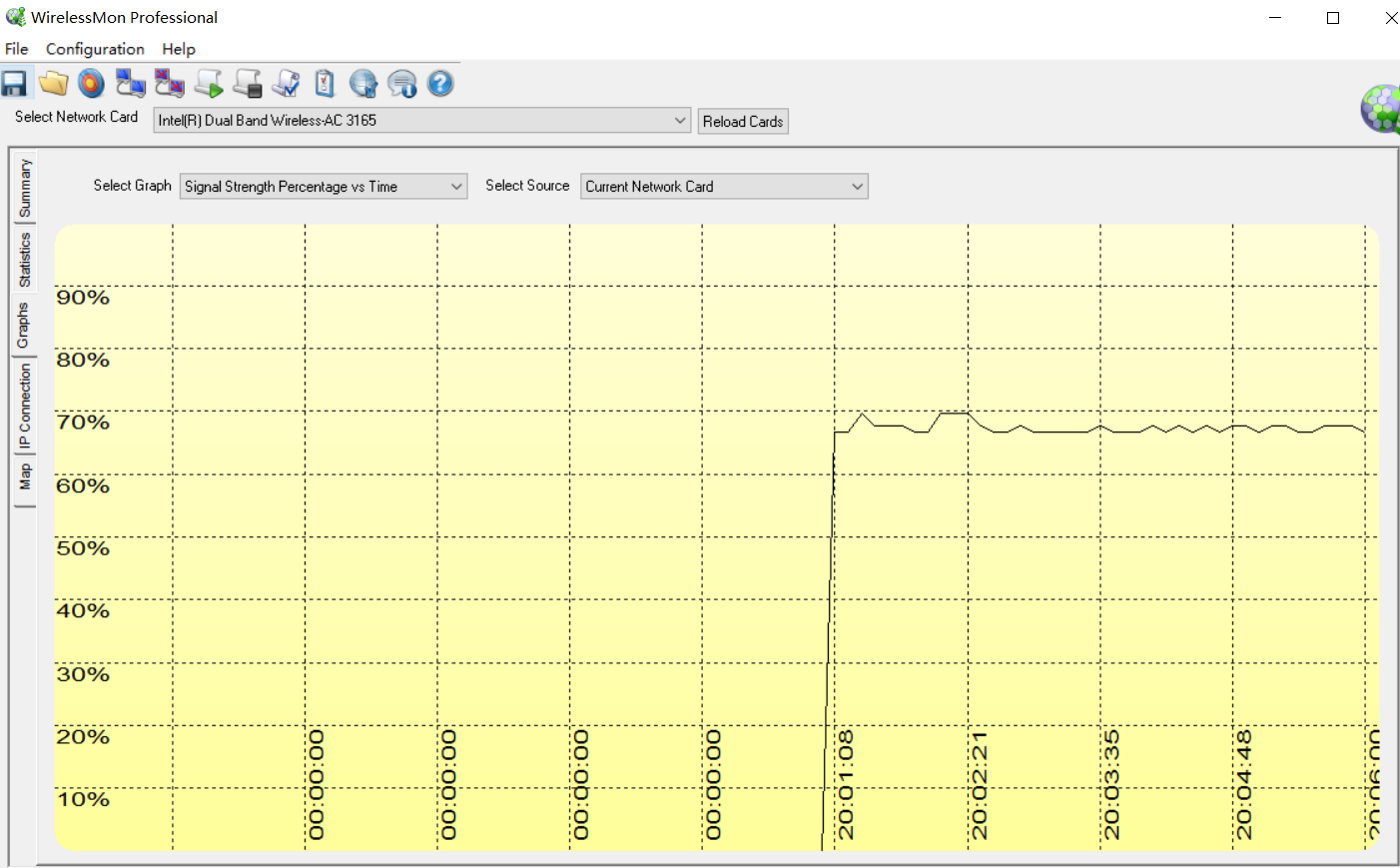This screenshot has height=868, width=1400.
Task: Go to the IP Connection tab
Action: pyautogui.click(x=24, y=406)
